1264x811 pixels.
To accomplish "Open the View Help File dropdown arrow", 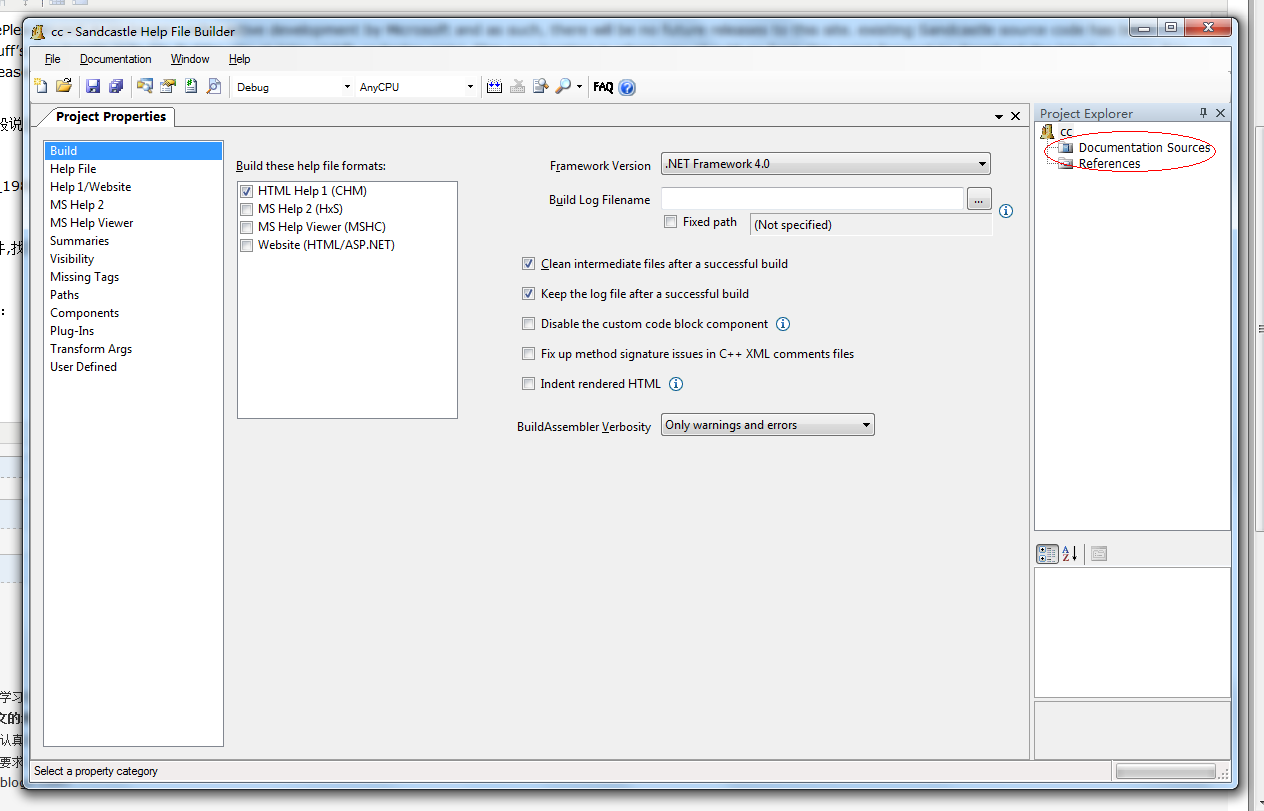I will click(579, 87).
